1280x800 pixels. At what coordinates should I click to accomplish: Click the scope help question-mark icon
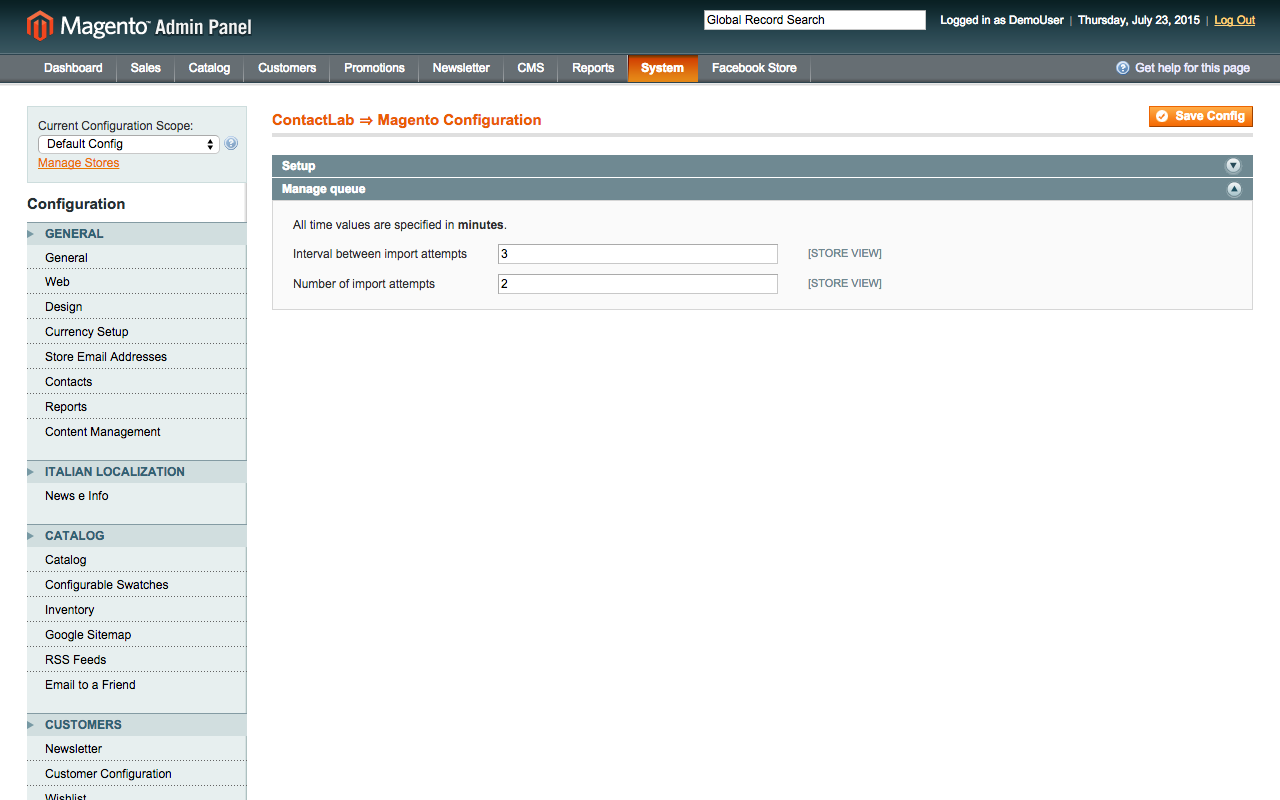point(231,144)
